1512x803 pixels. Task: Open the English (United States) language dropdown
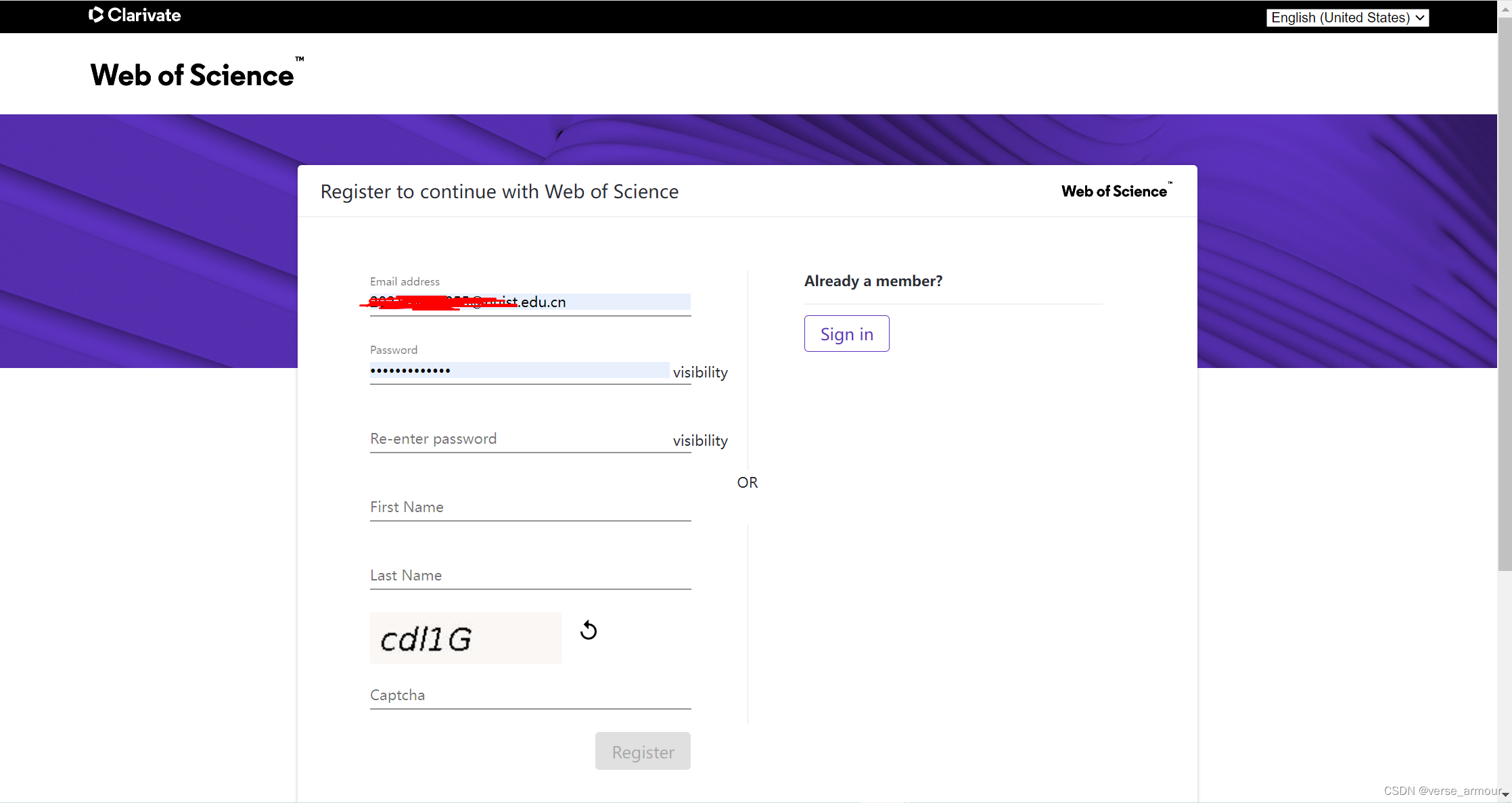(x=1348, y=18)
